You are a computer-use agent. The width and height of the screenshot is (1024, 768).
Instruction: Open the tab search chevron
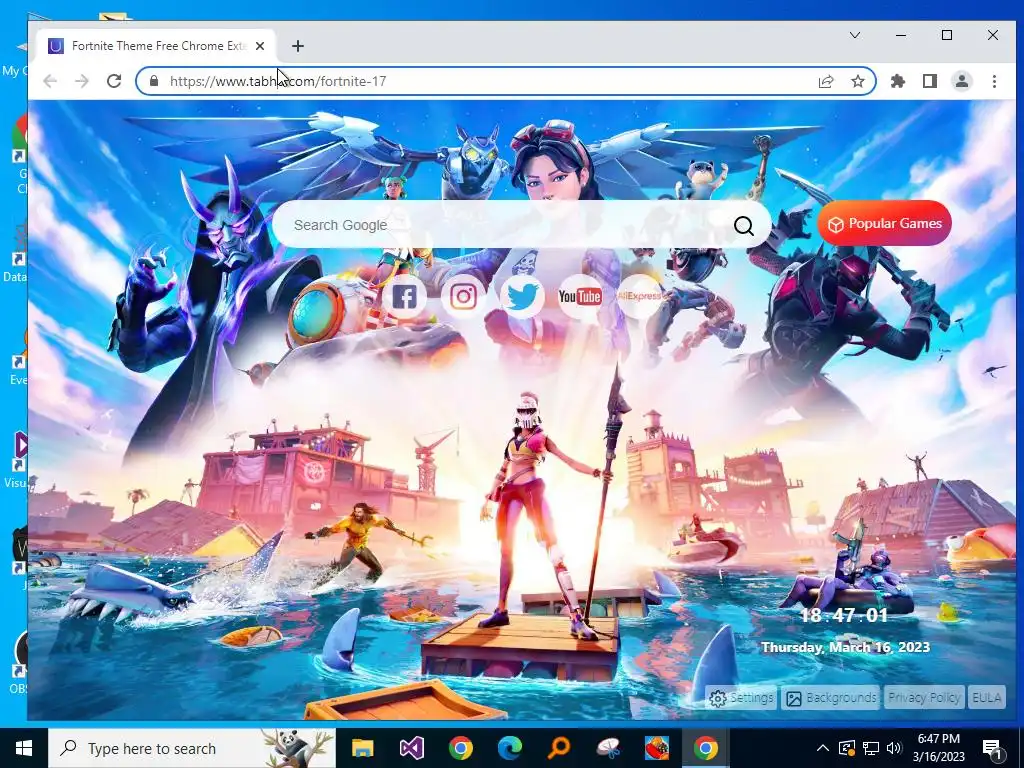click(x=855, y=35)
